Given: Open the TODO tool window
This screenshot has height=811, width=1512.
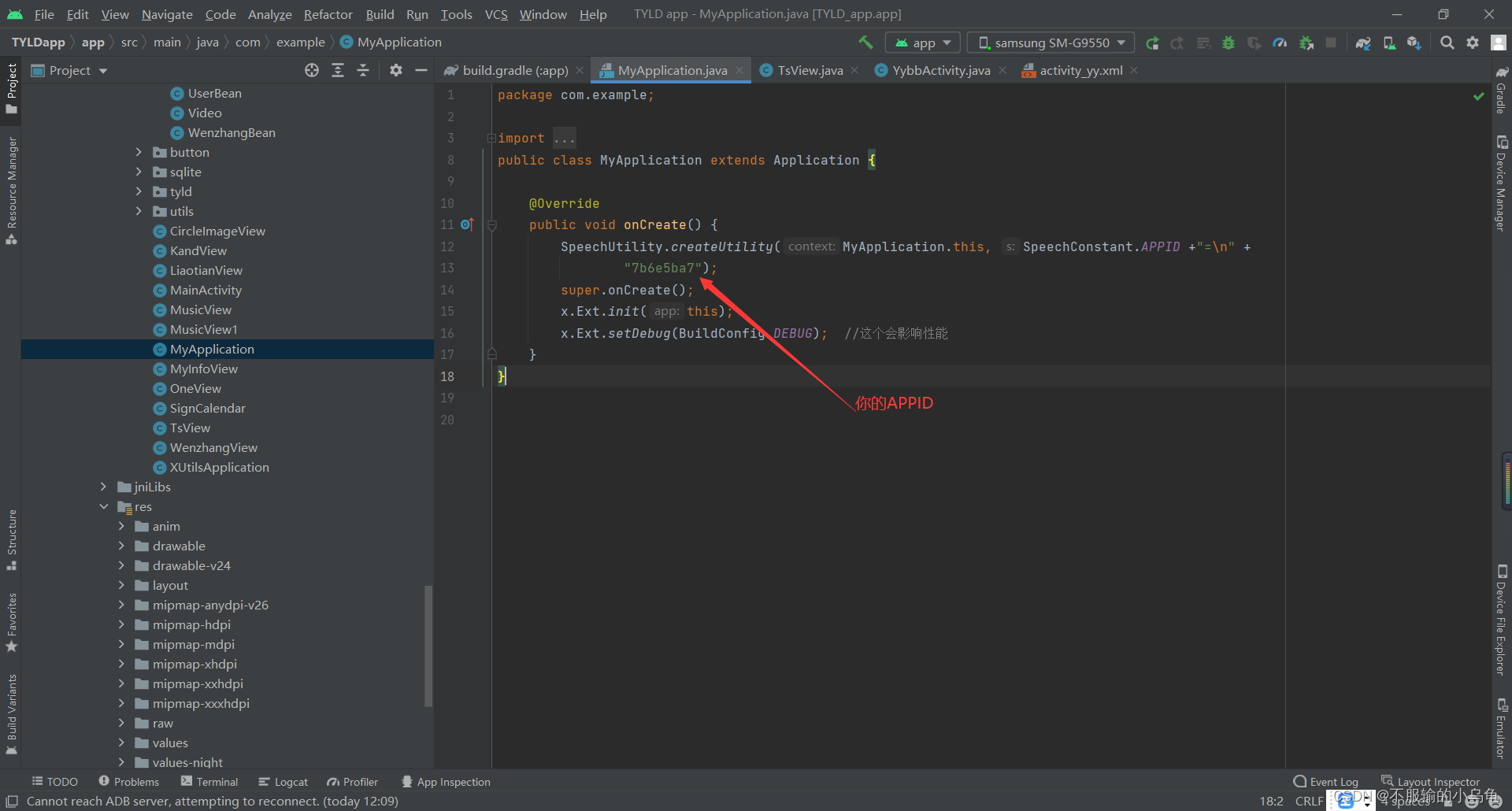Looking at the screenshot, I should pos(54,781).
